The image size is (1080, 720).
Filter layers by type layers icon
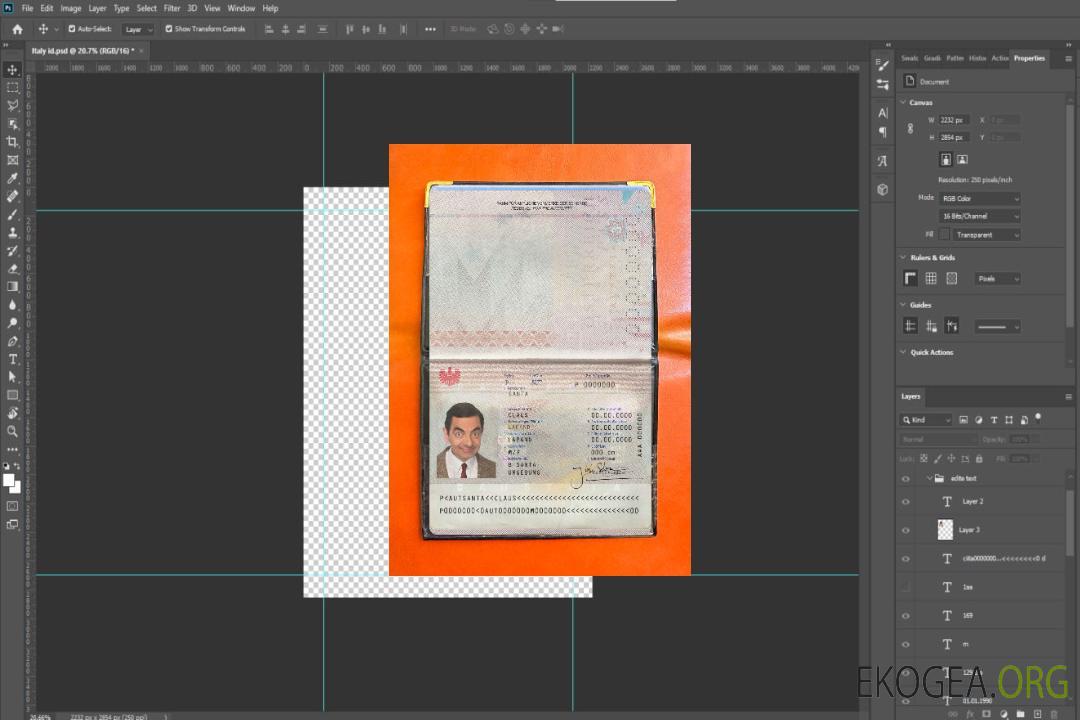[994, 420]
